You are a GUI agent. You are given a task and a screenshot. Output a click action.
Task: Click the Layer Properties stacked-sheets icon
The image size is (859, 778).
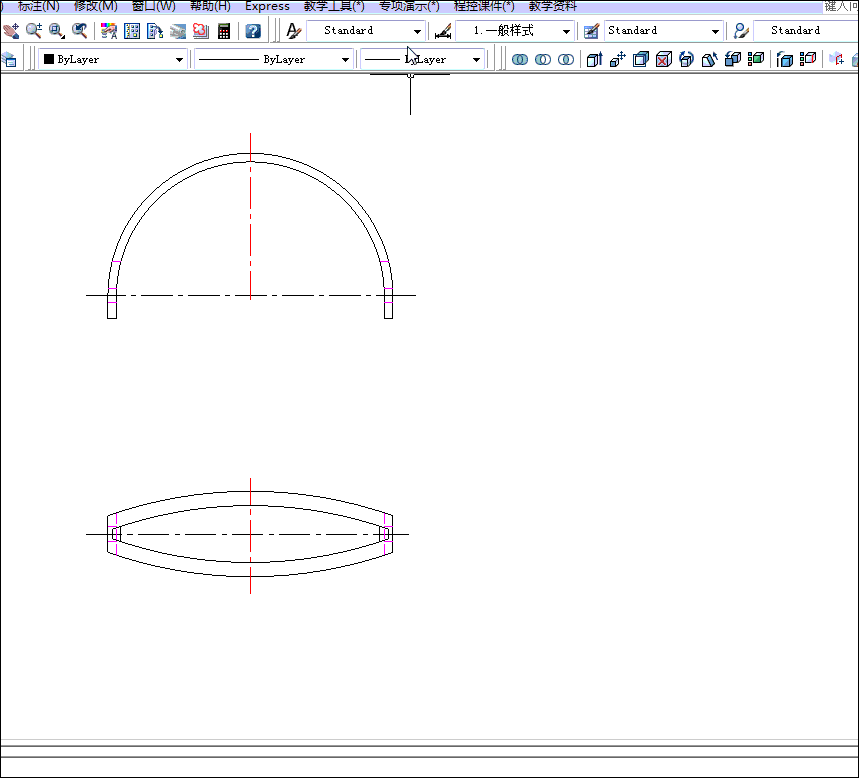tap(9, 59)
